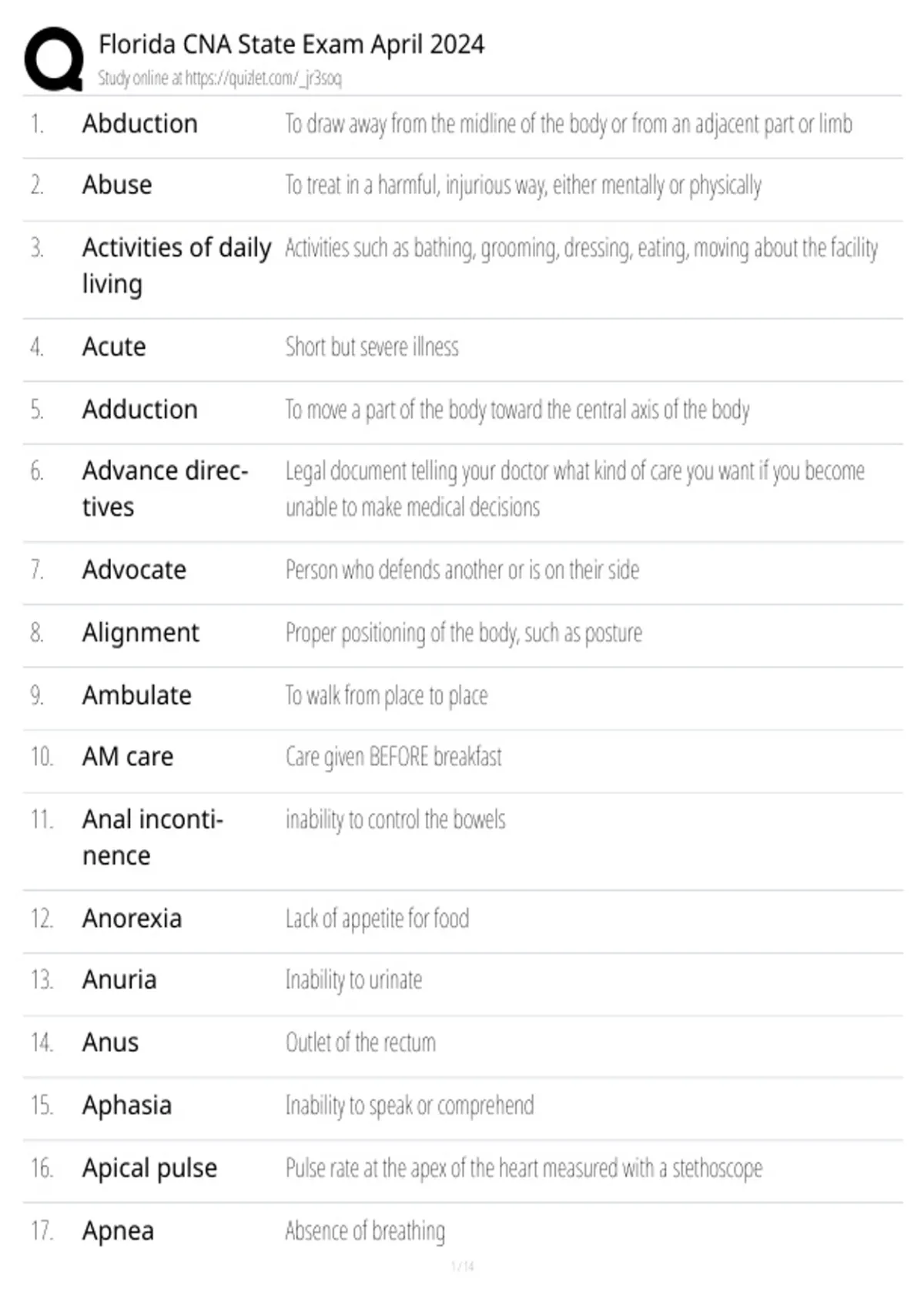Click the Quizlet Q logo icon
Screen dimensions: 924x1309
click(54, 59)
